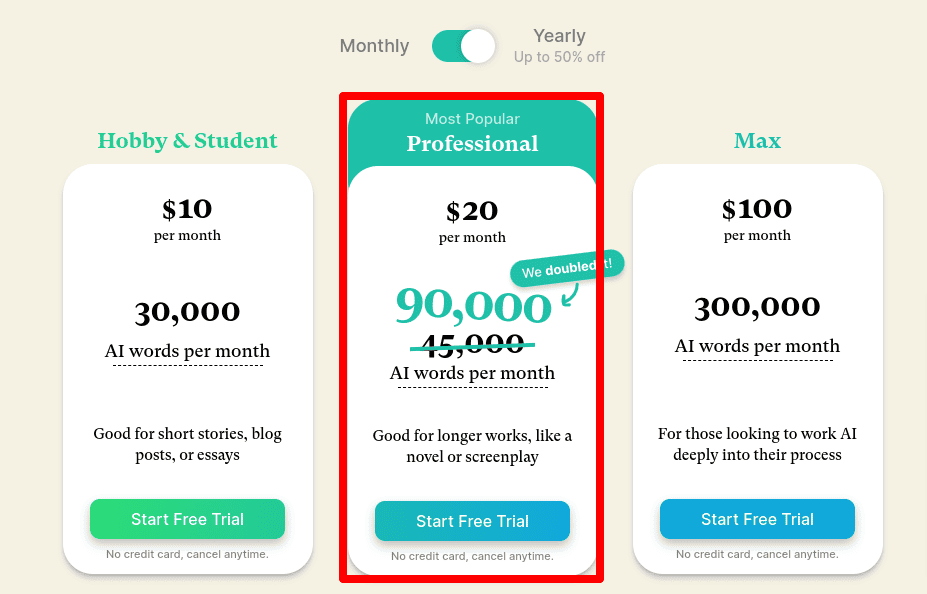The width and height of the screenshot is (927, 594).
Task: Toggle billing from Monthly to Yearly
Action: [462, 46]
